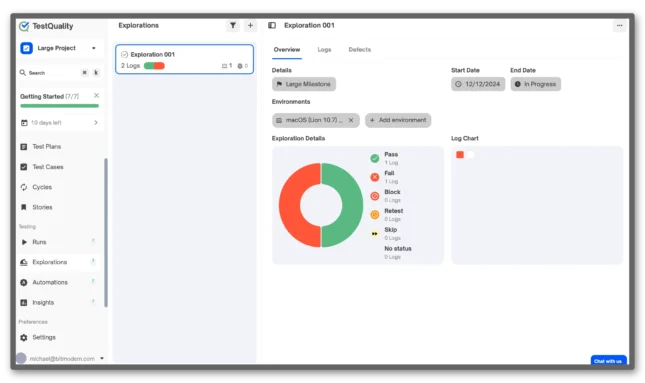Expand the 10 days left chevron

click(96, 123)
